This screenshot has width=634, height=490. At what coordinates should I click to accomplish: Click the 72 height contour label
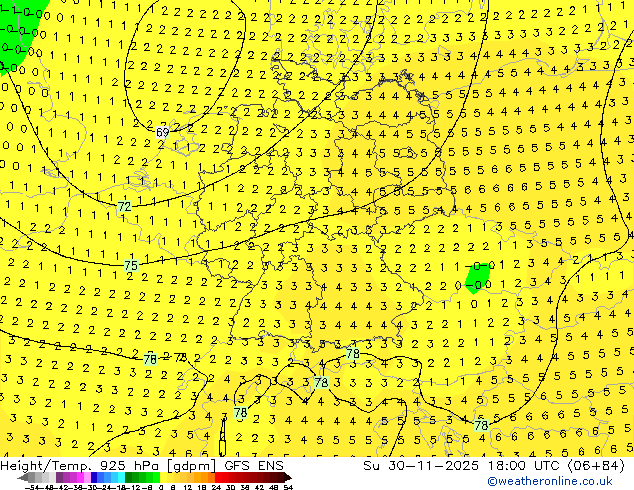125,207
